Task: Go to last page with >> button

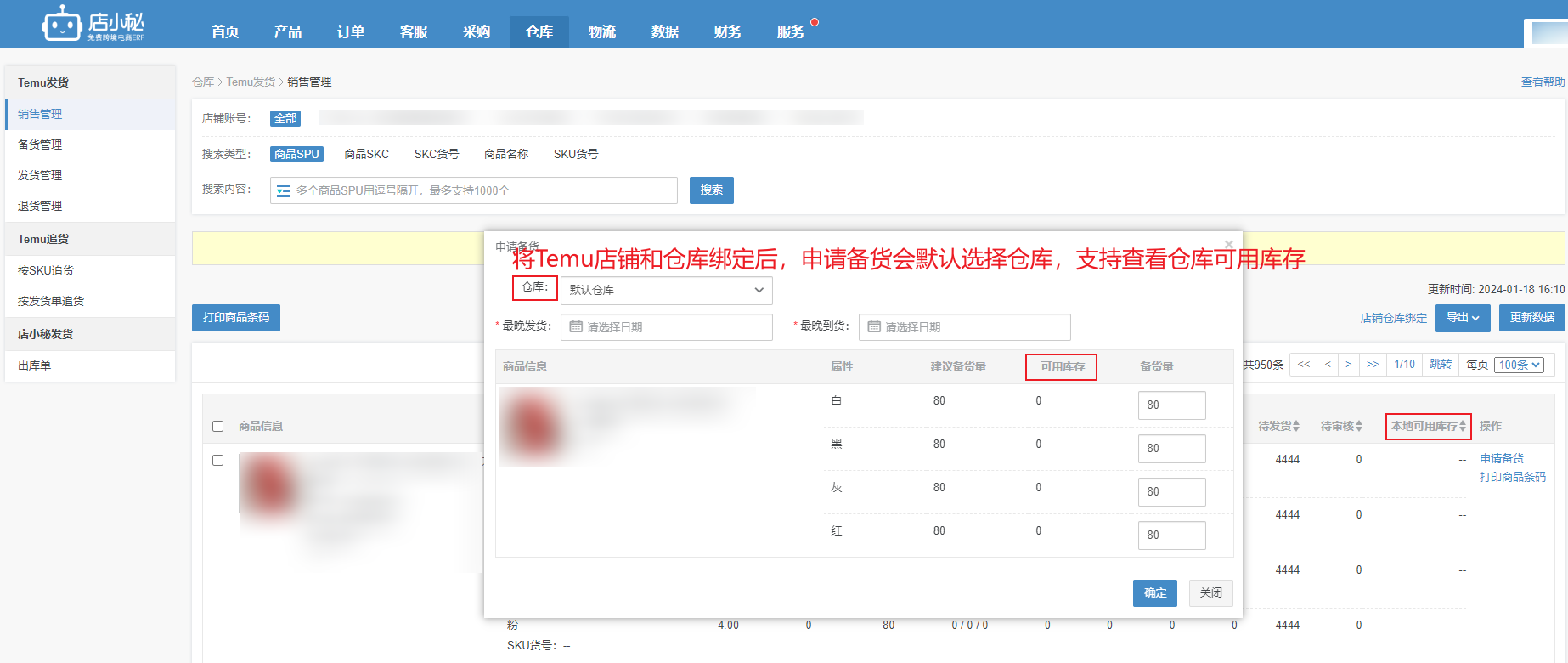Action: (1373, 365)
